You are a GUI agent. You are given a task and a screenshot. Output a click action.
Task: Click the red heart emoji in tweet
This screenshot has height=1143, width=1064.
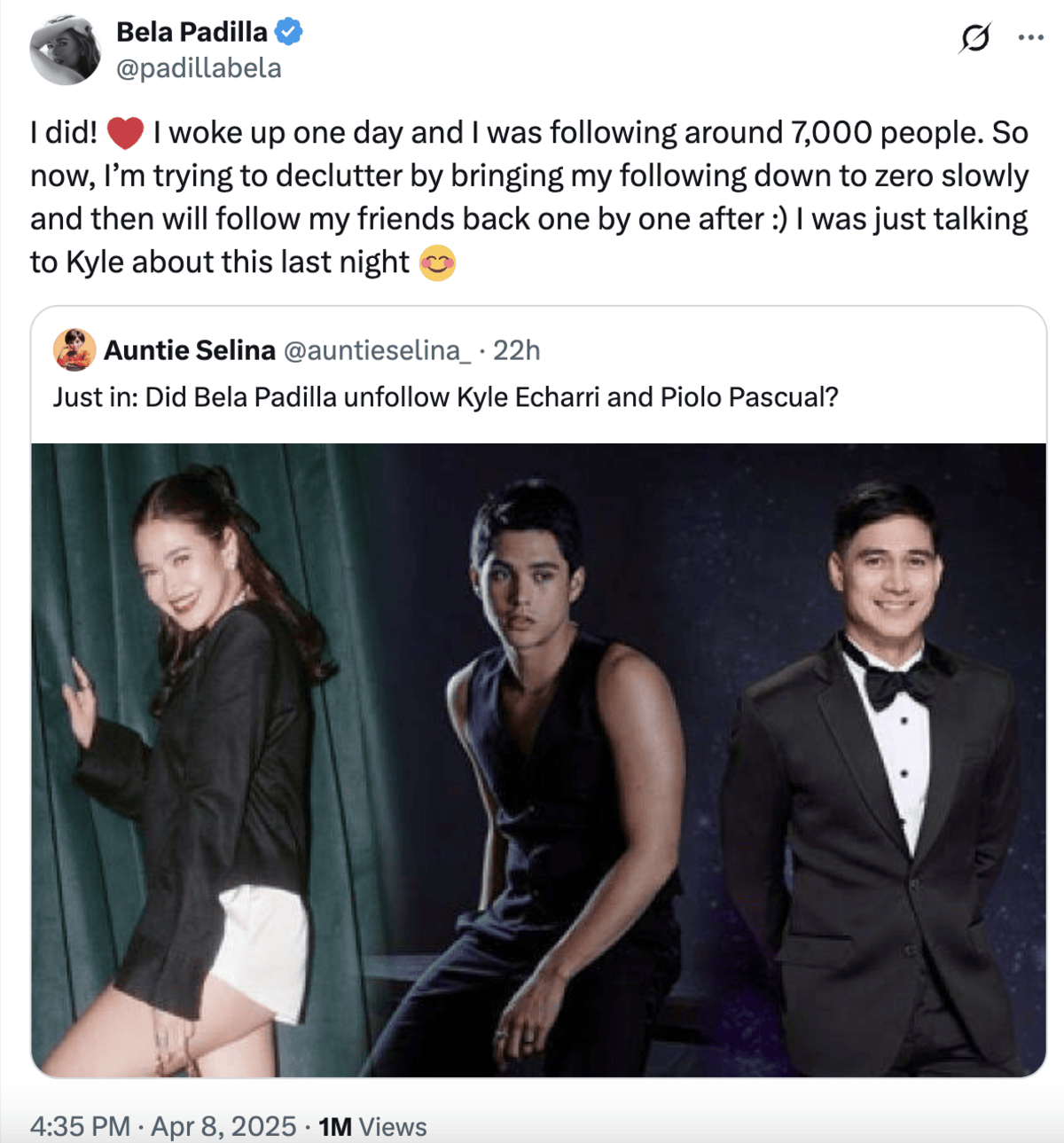pyautogui.click(x=125, y=133)
